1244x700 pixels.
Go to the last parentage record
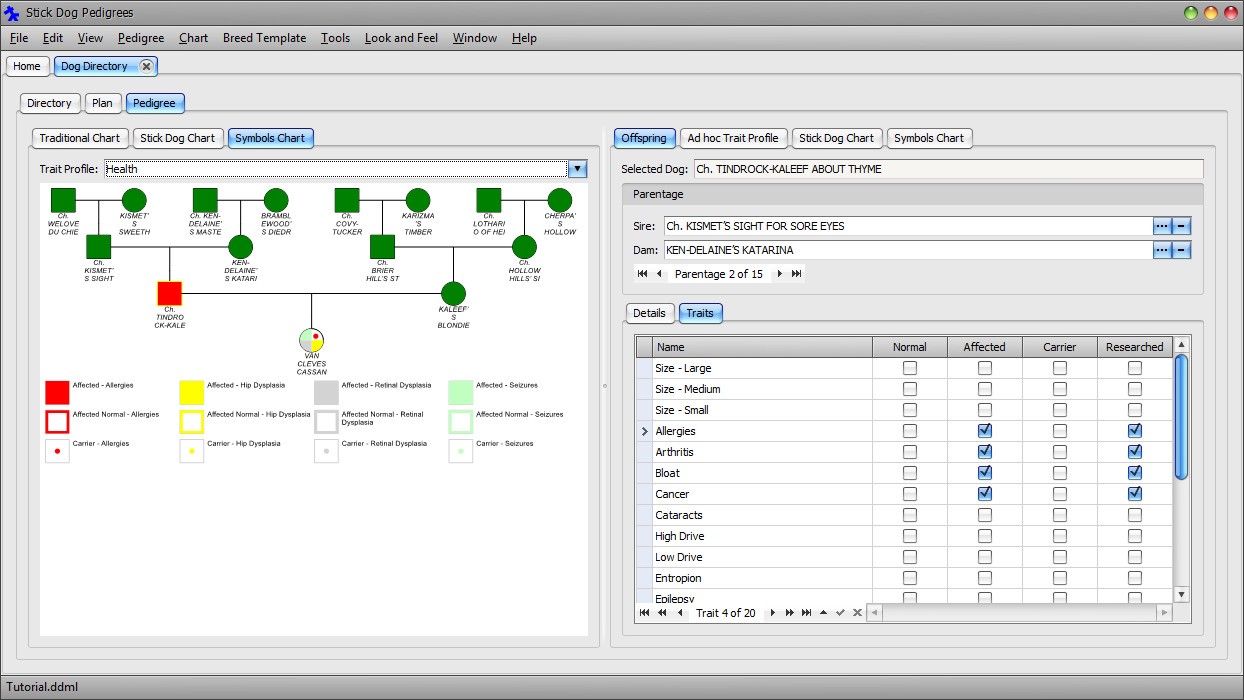click(x=797, y=274)
